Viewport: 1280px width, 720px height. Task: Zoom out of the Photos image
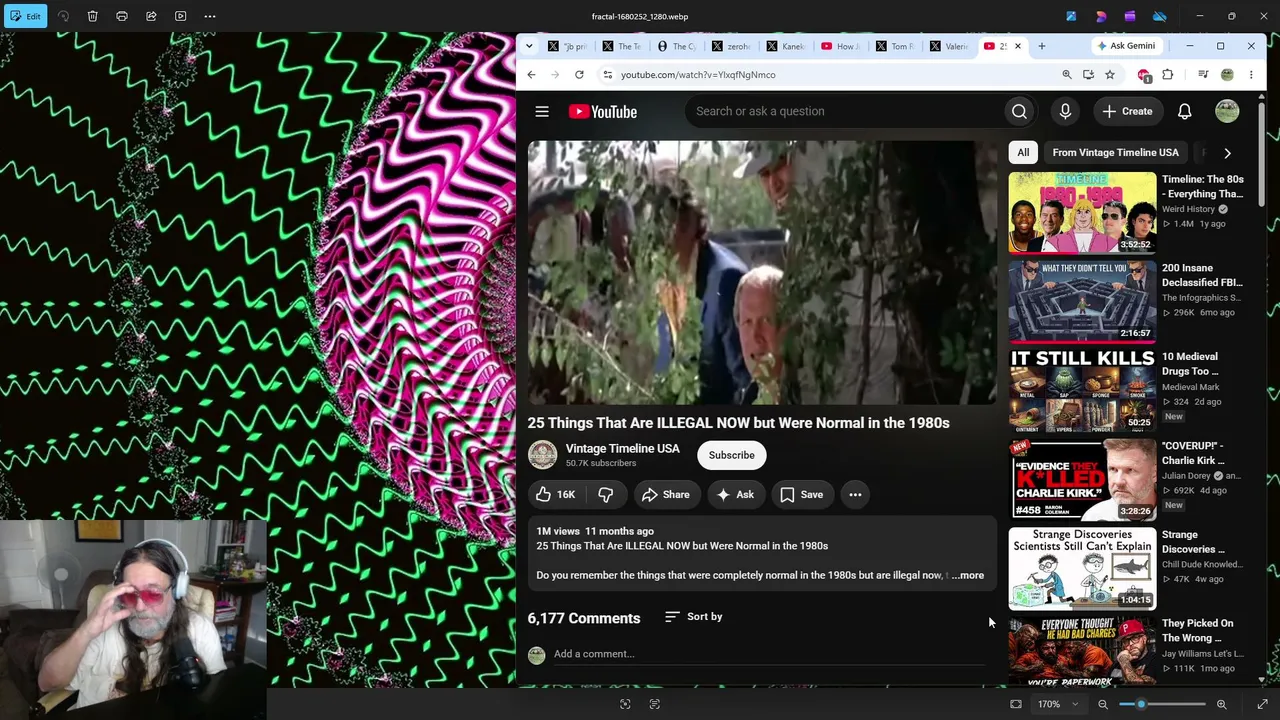(x=1103, y=704)
